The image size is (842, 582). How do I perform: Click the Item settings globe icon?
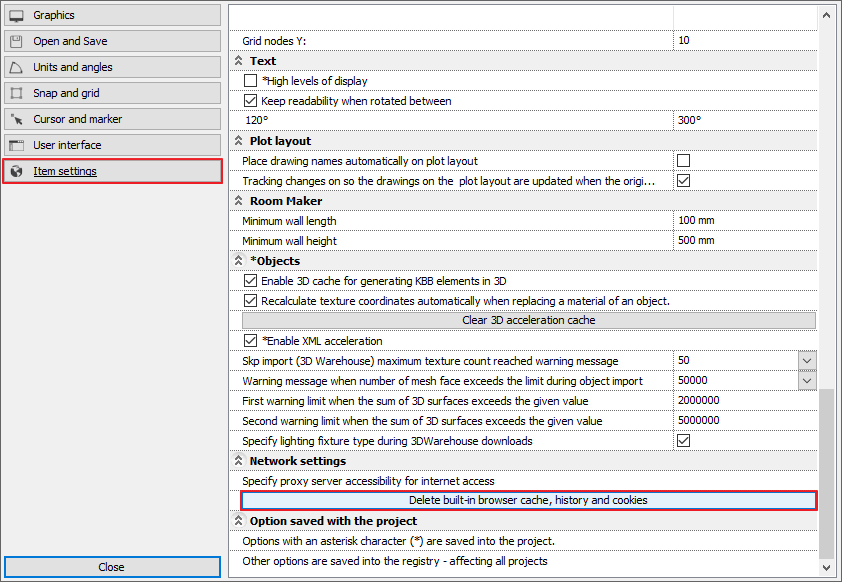pos(17,171)
